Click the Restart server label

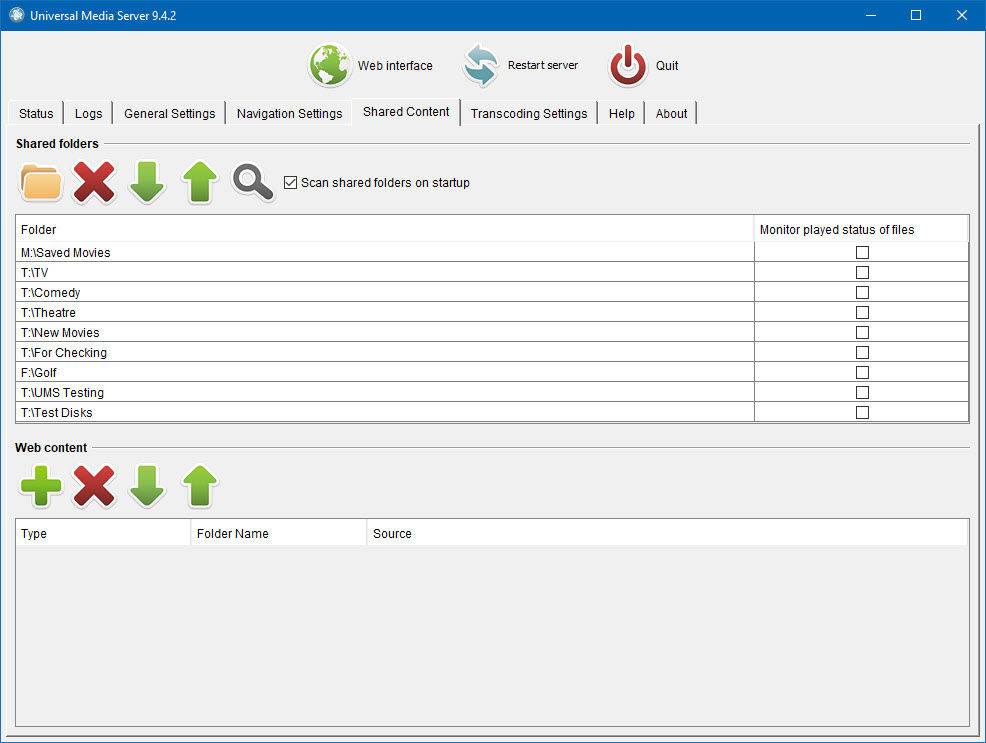(543, 65)
